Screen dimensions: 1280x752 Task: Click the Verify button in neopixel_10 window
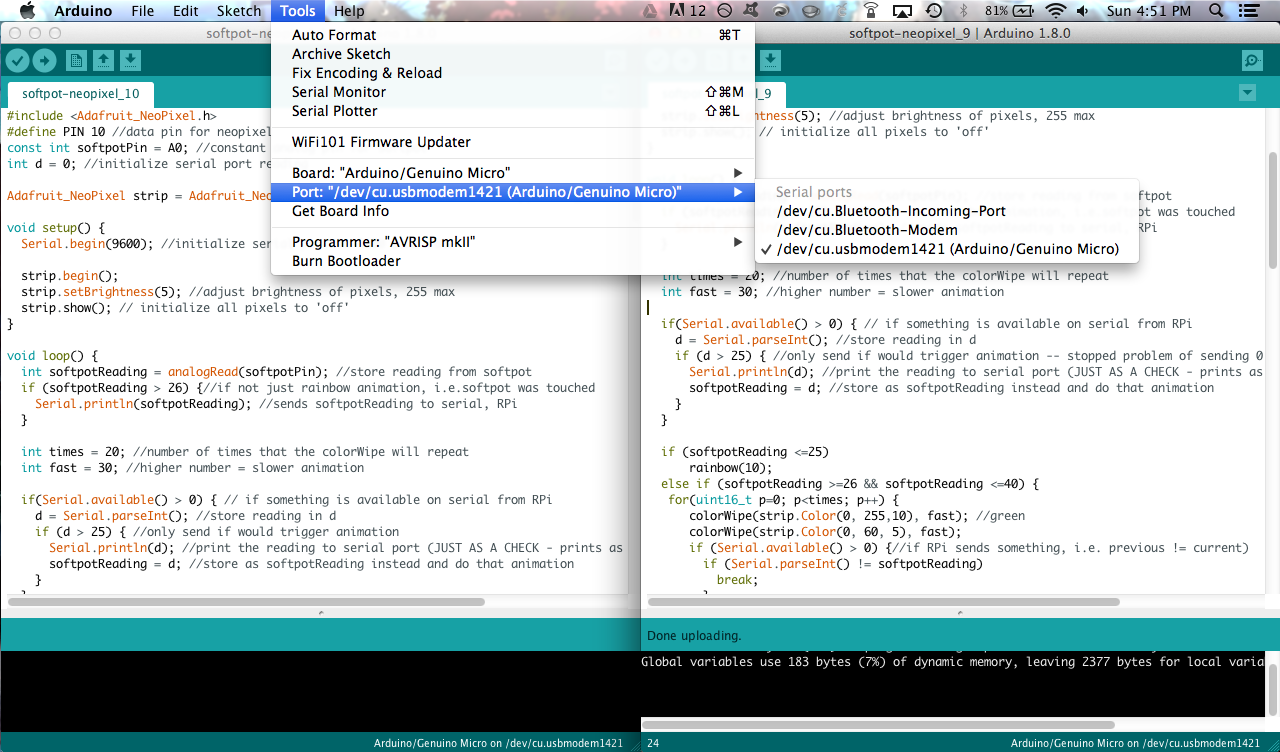pos(17,60)
